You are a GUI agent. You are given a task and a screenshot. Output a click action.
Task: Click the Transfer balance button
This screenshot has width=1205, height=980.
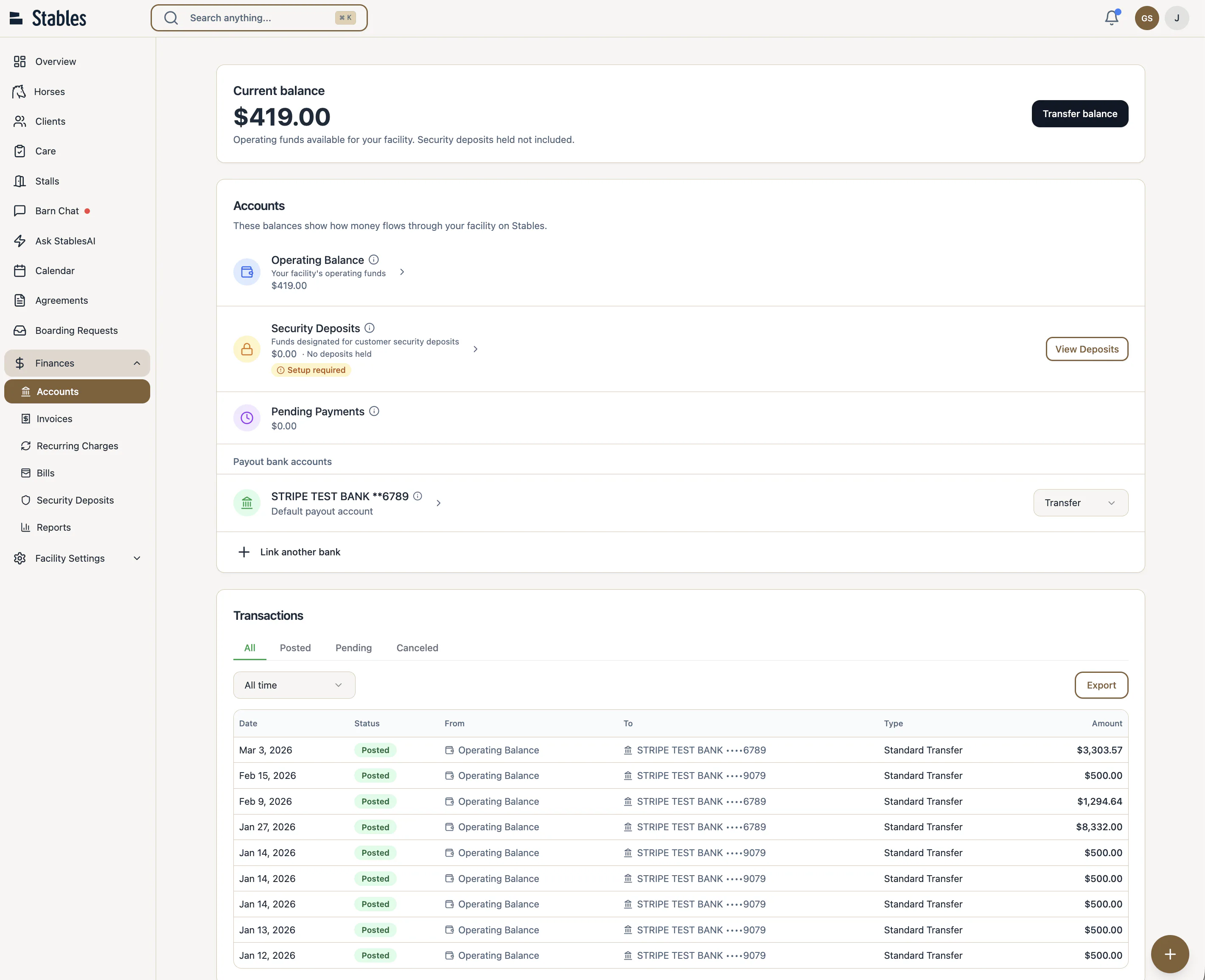click(x=1080, y=113)
